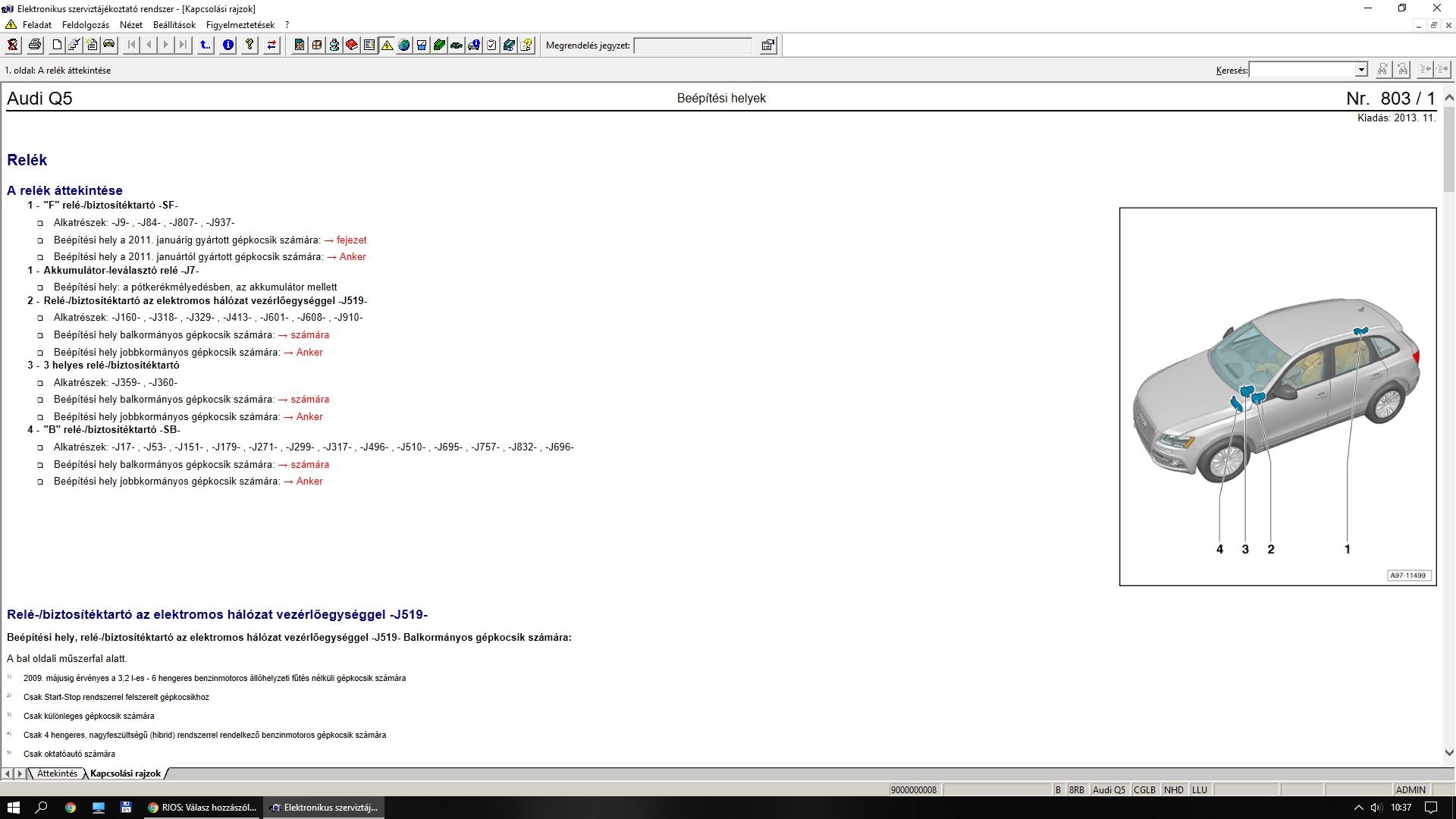The image size is (1456, 819).
Task: Open the Beállítások menu
Action: 174,25
